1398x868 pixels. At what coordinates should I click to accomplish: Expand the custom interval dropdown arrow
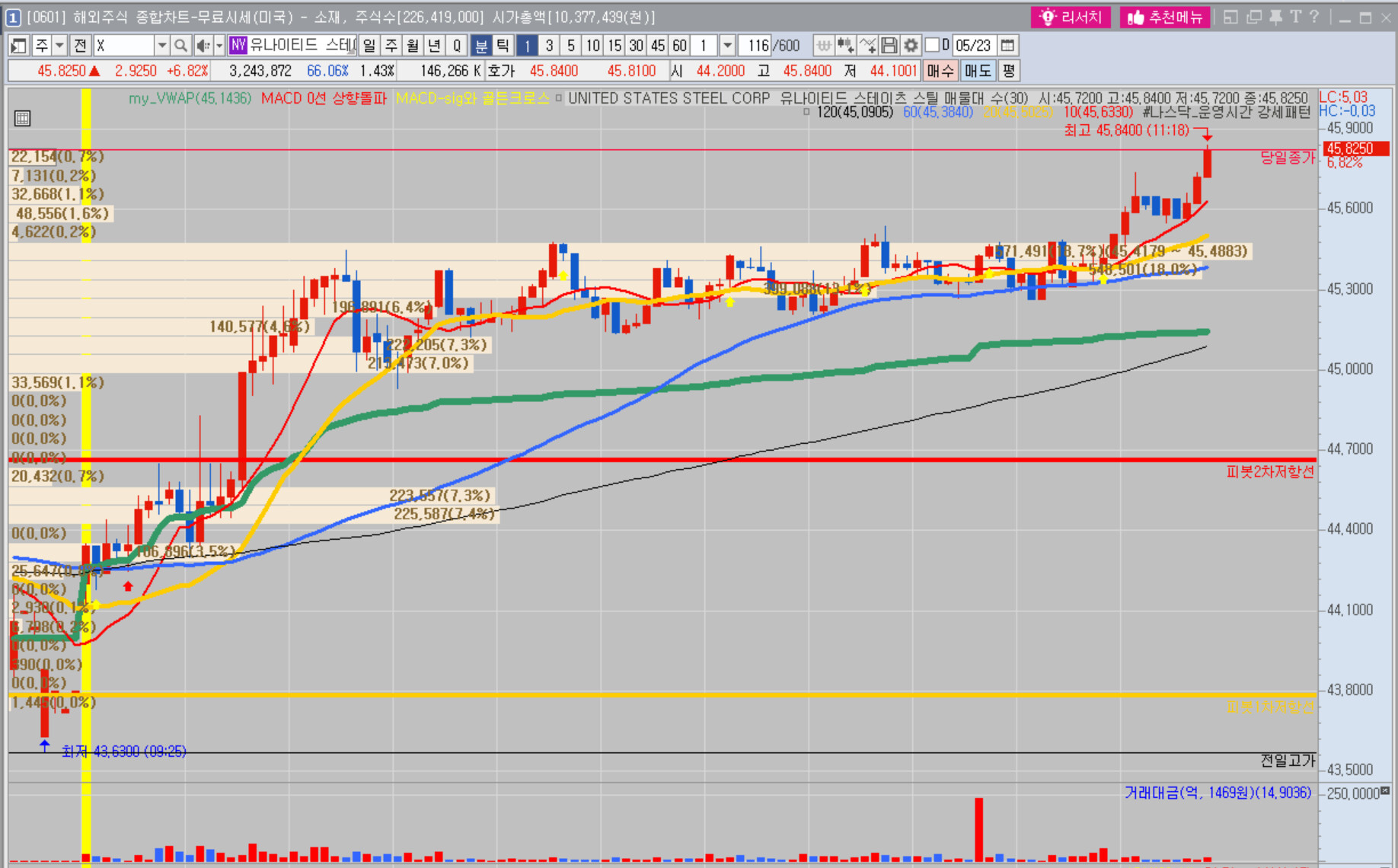coord(727,46)
